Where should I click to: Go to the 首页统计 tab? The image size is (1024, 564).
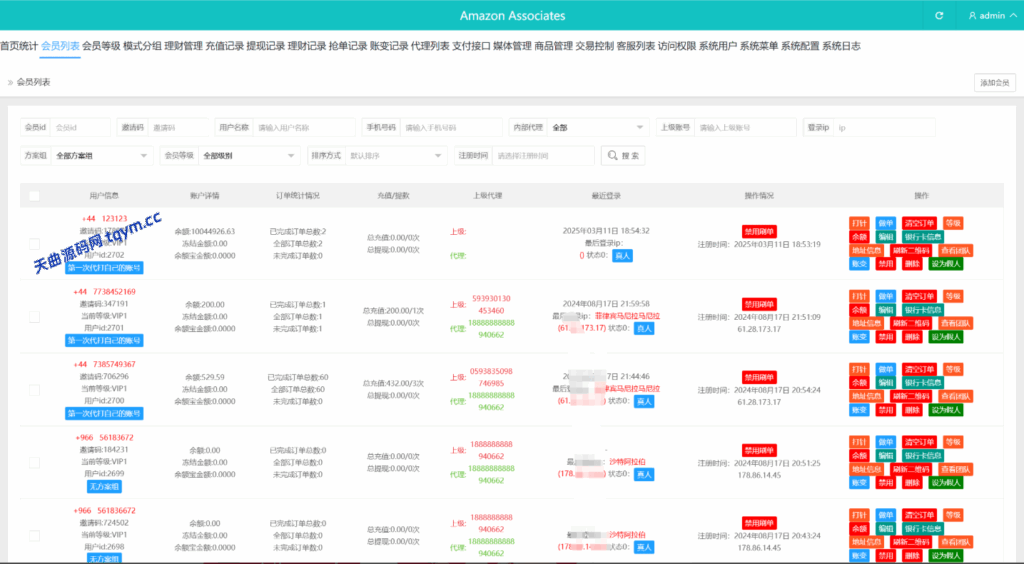tap(19, 46)
